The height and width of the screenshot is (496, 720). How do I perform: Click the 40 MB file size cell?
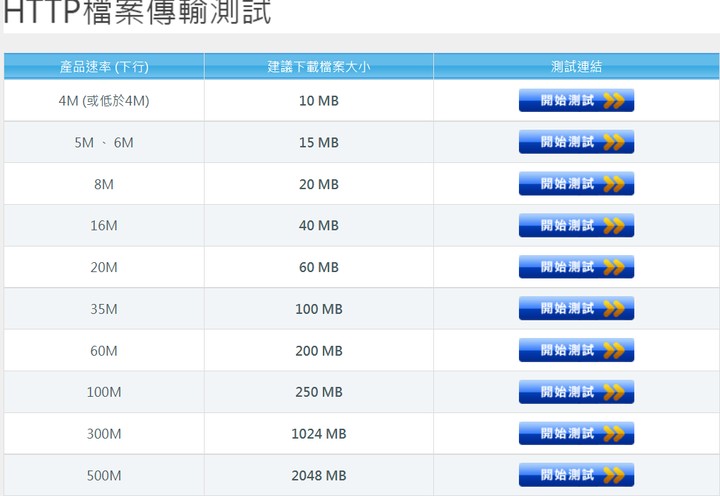[319, 225]
